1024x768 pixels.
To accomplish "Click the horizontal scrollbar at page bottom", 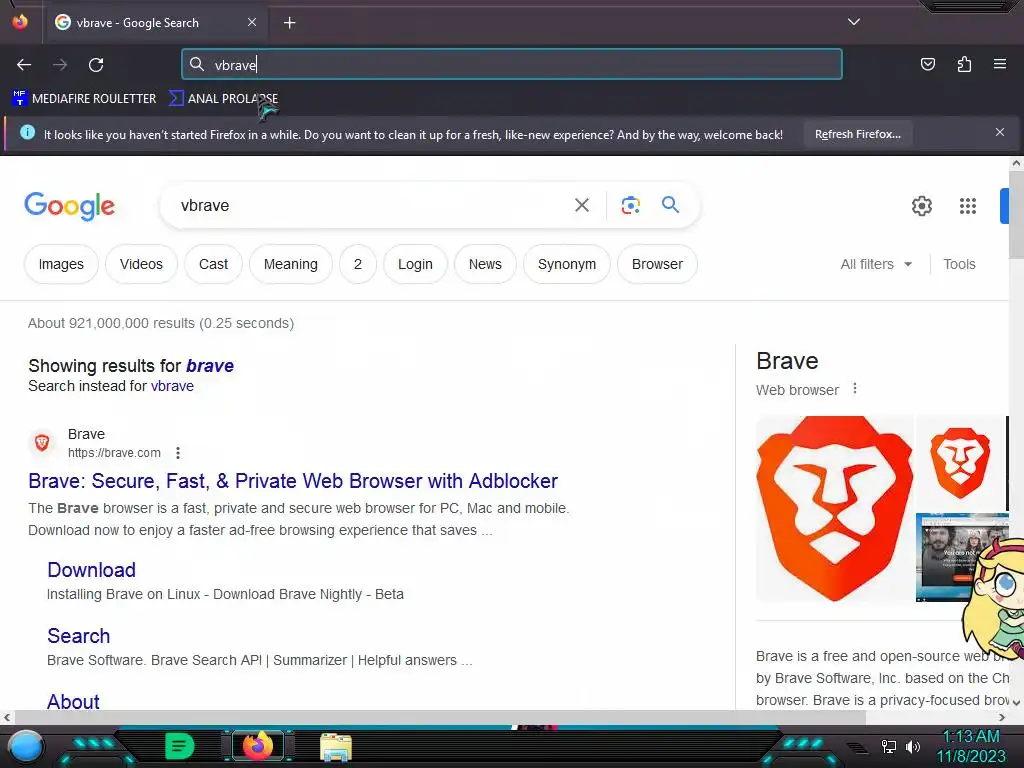I will click(439, 717).
